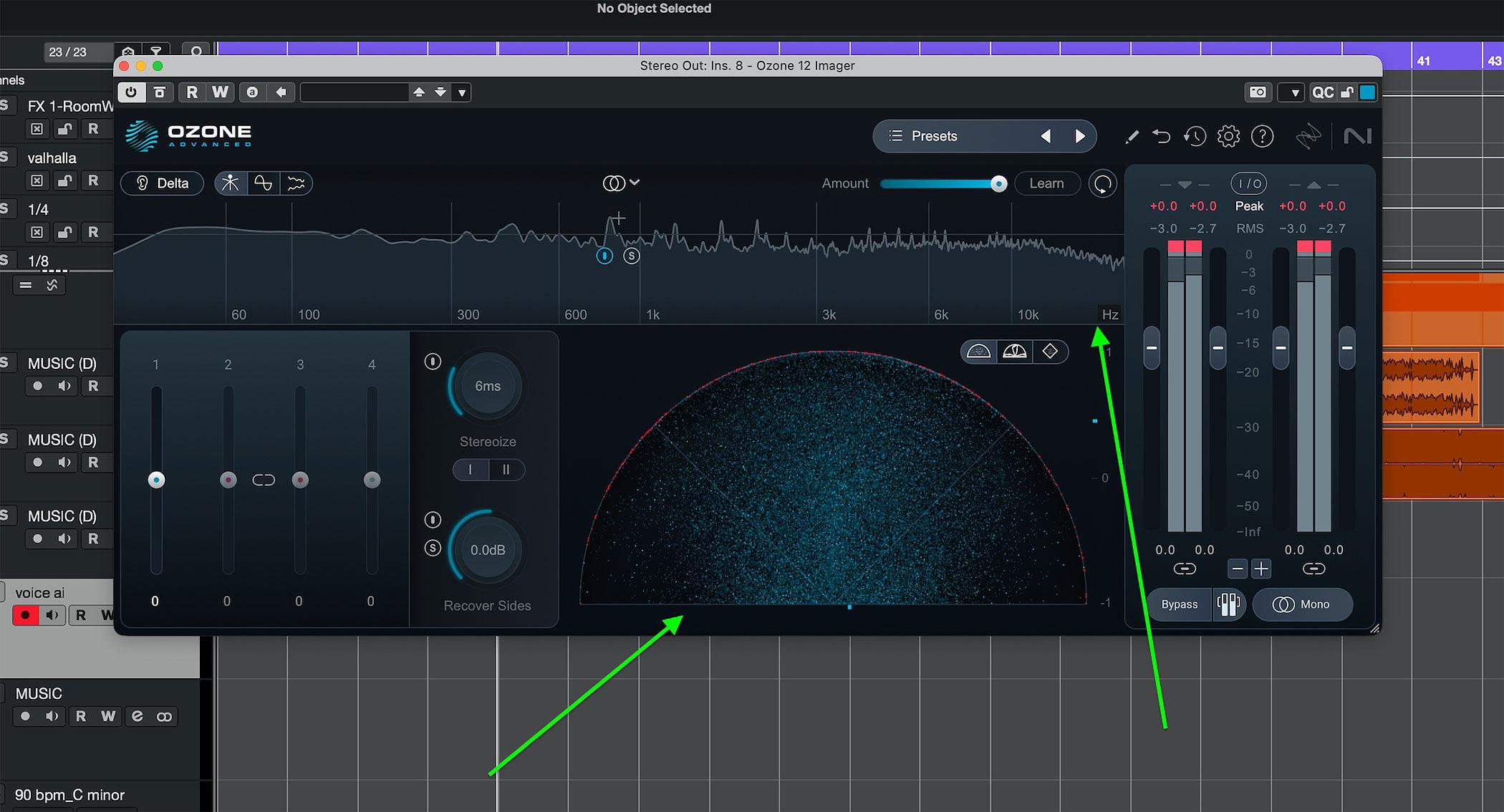Image resolution: width=1504 pixels, height=812 pixels.
Task: Toggle the QC quick controls button
Action: point(1323,92)
